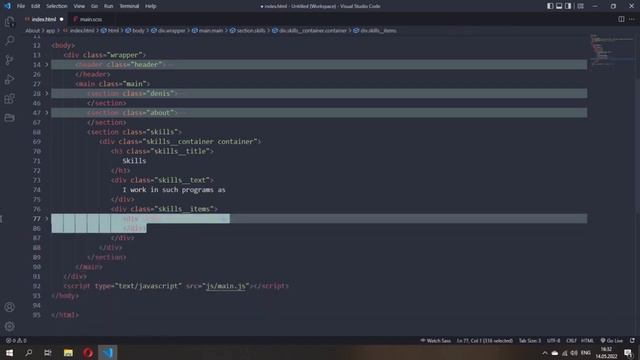Viewport: 640px width, 360px height.
Task: Open File Explorer from the taskbar
Action: 68,353
